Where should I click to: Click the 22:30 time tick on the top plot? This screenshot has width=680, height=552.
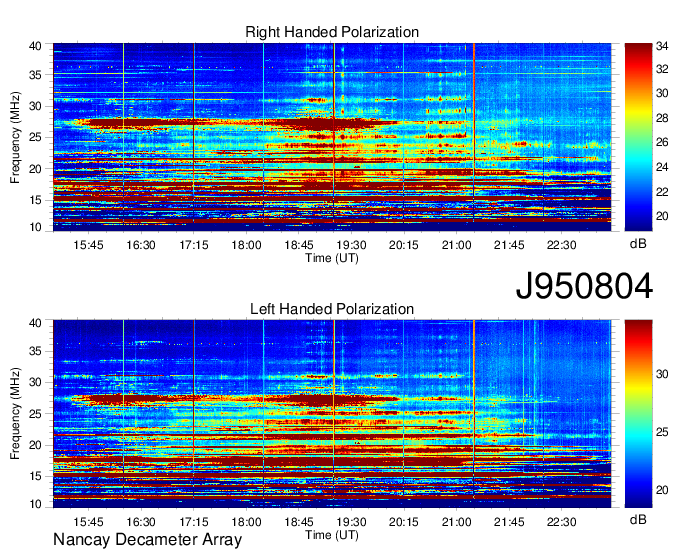point(561,245)
